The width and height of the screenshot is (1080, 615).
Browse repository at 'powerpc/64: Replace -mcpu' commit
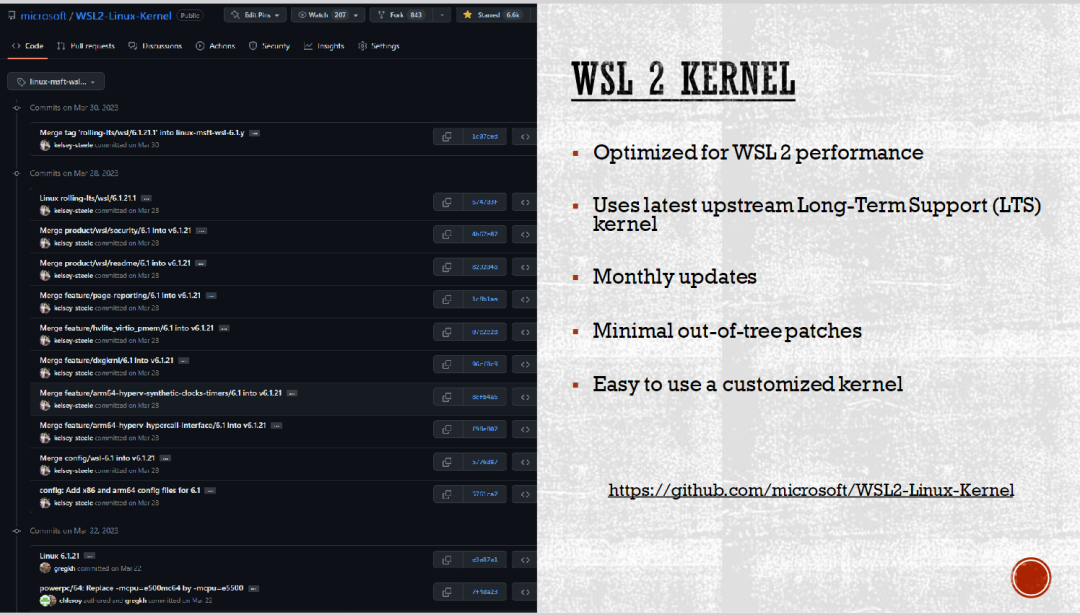click(525, 592)
